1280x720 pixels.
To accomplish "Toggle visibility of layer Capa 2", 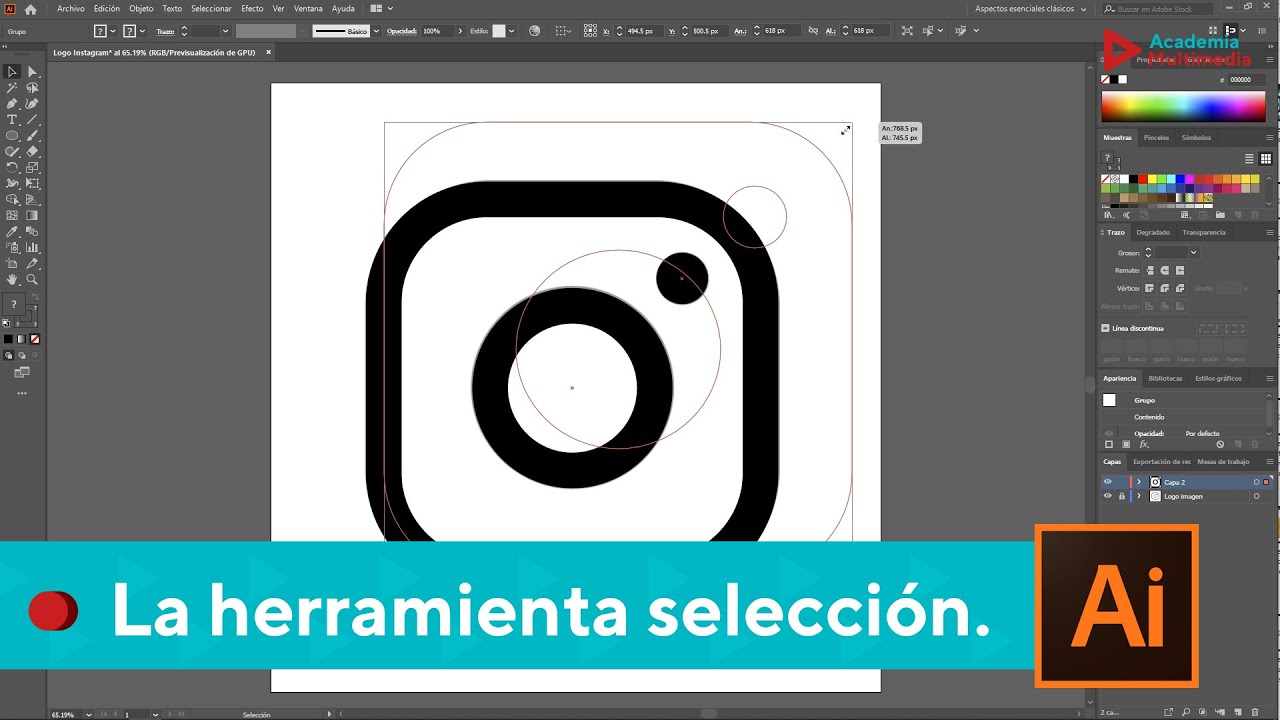I will point(1107,482).
